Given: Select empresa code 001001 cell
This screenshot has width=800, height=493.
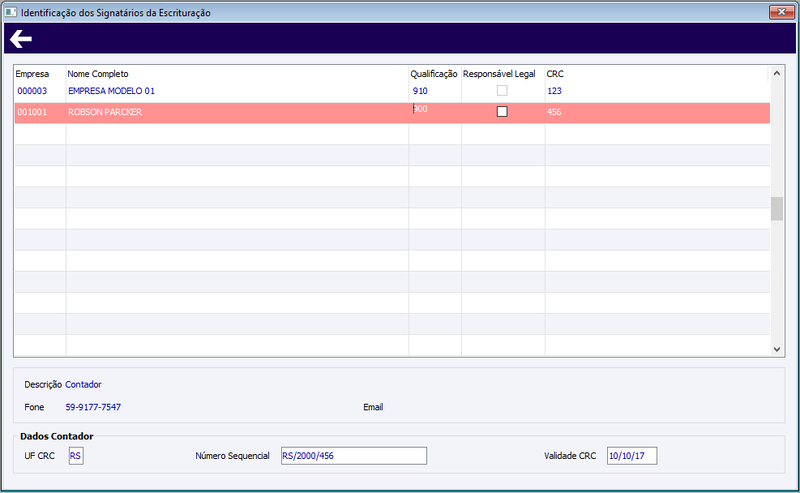Looking at the screenshot, I should point(32,112).
